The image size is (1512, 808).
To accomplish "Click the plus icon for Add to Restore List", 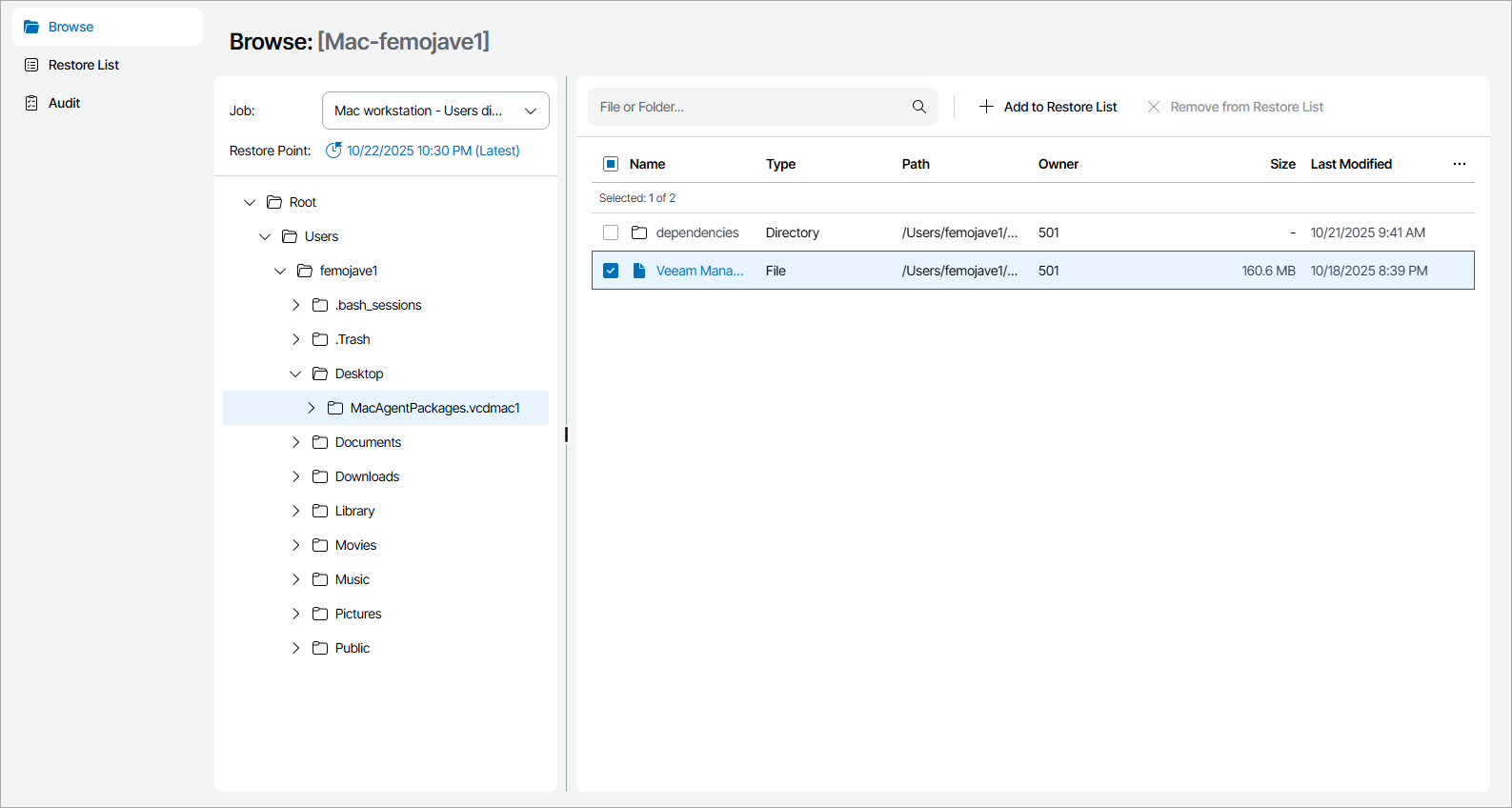I will pyautogui.click(x=986, y=107).
